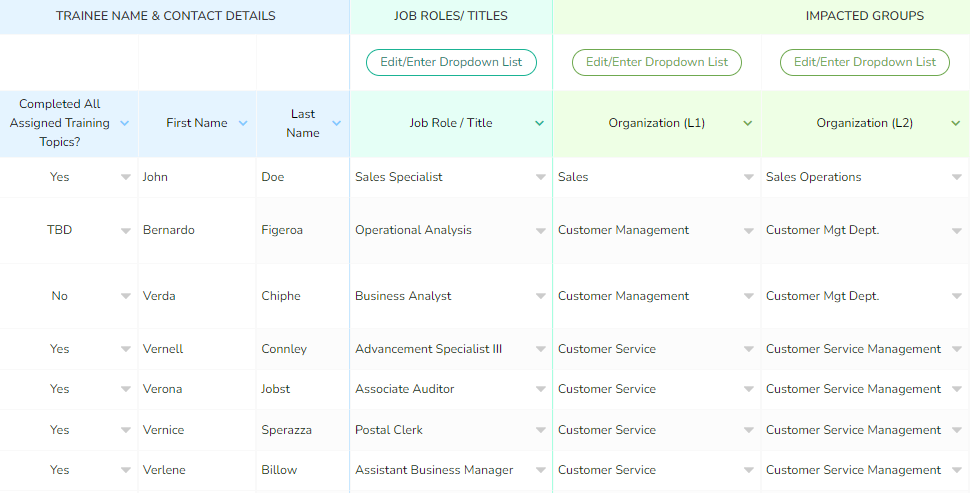This screenshot has height=493, width=970.
Task: Click the Organization (L1) header chevron
Action: pos(747,123)
